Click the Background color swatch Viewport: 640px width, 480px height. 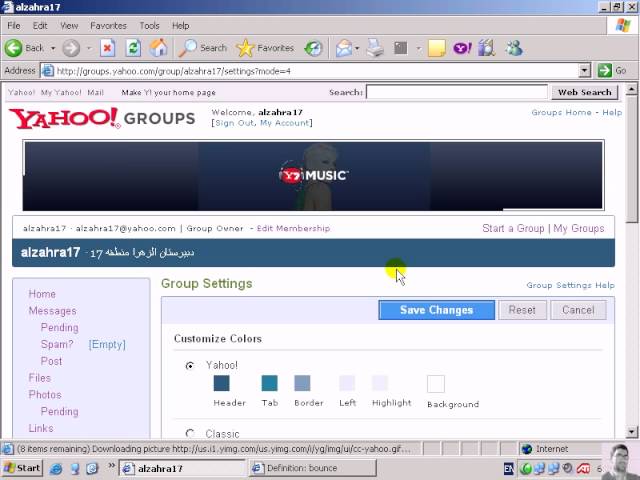[x=436, y=384]
